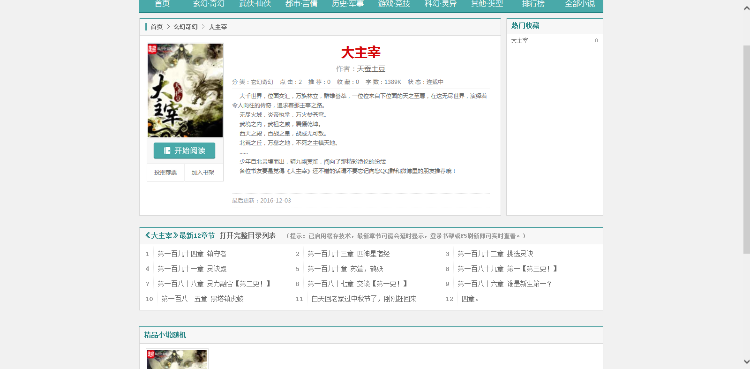
Task: Open the chapter link numbered 8
Action: point(357,284)
